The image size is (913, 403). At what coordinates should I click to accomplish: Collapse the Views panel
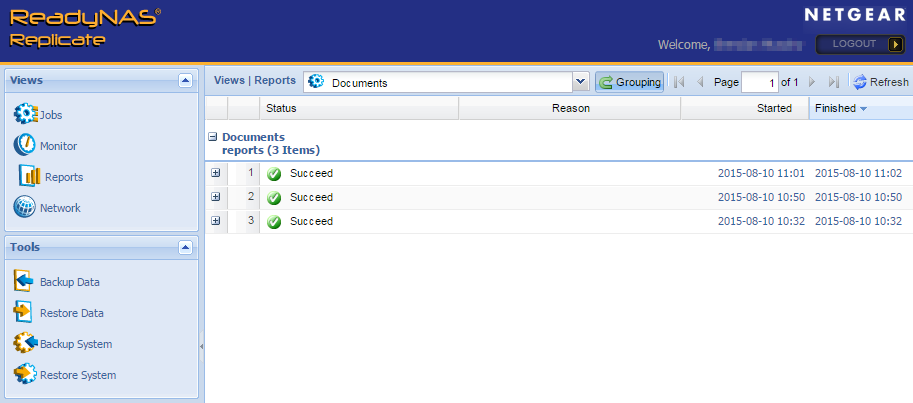coord(184,80)
